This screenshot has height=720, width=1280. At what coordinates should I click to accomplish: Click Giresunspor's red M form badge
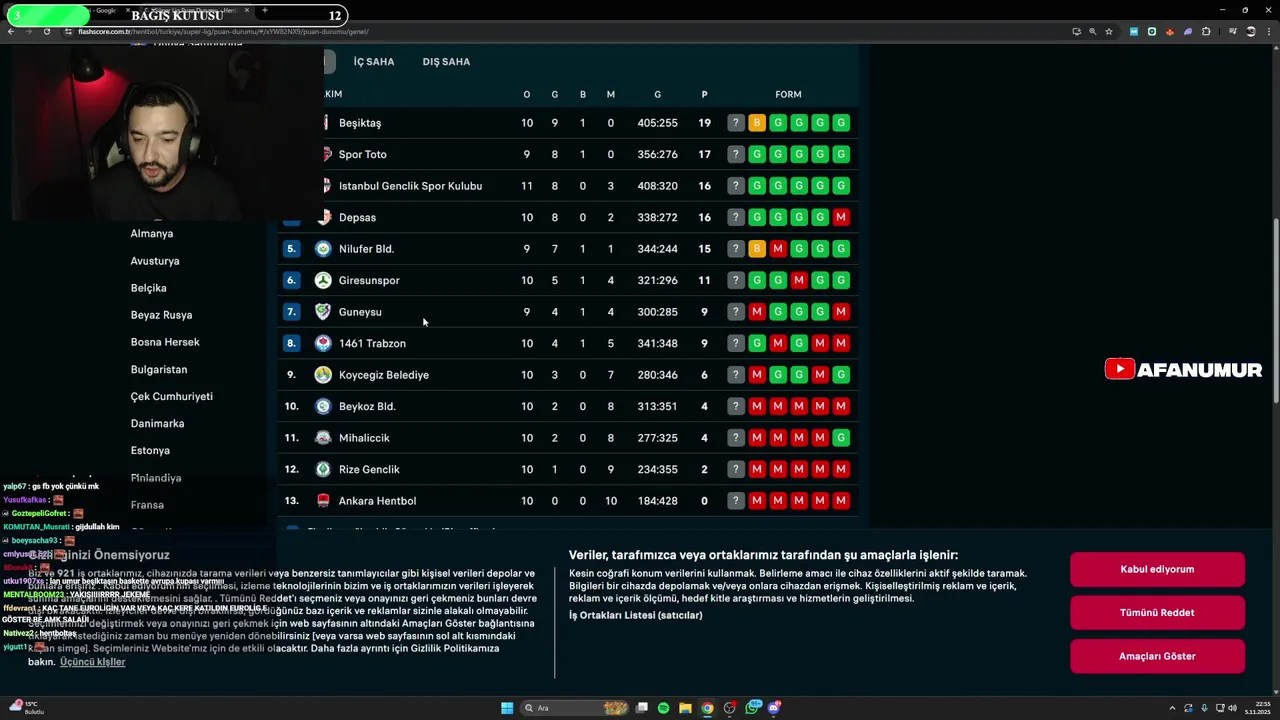click(799, 280)
